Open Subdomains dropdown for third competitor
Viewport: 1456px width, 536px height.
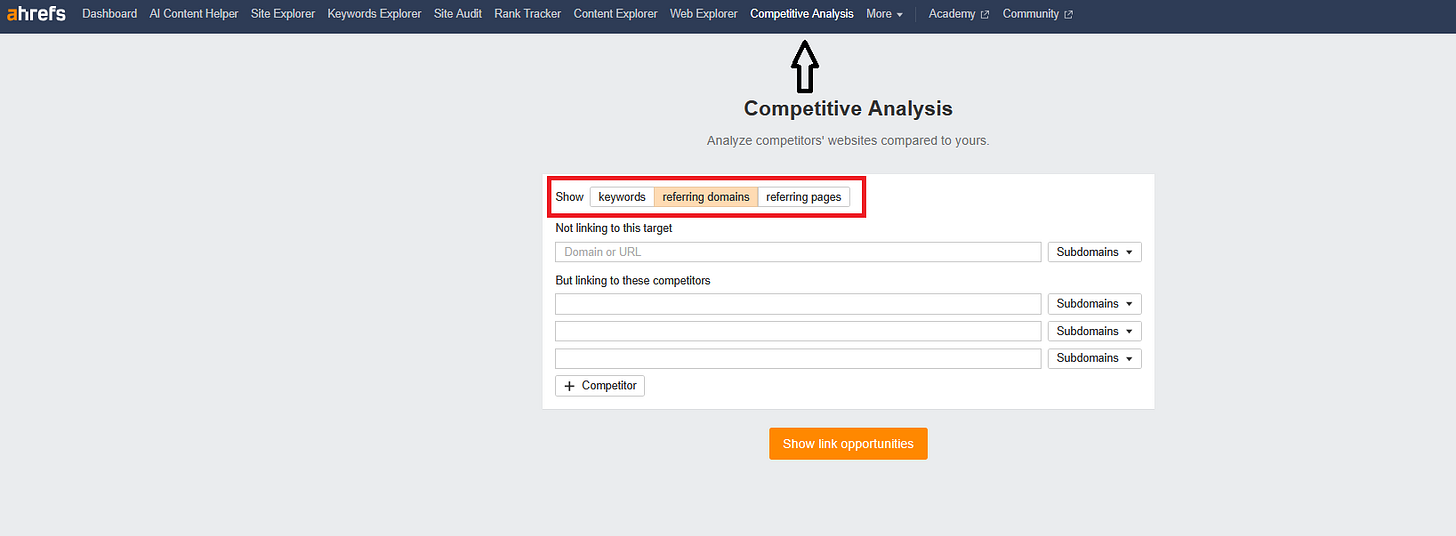click(x=1095, y=358)
